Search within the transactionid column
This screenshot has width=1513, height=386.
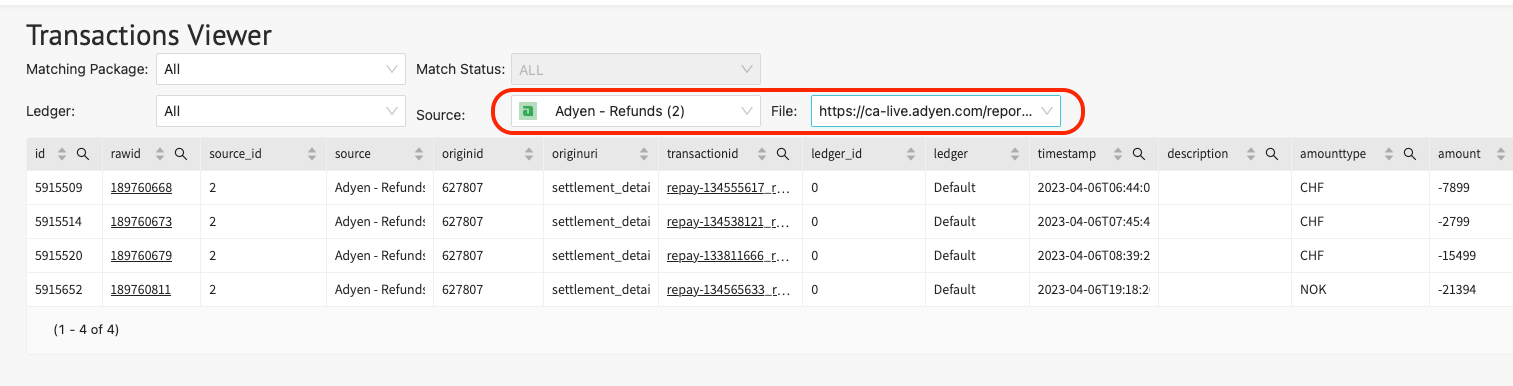coord(782,154)
